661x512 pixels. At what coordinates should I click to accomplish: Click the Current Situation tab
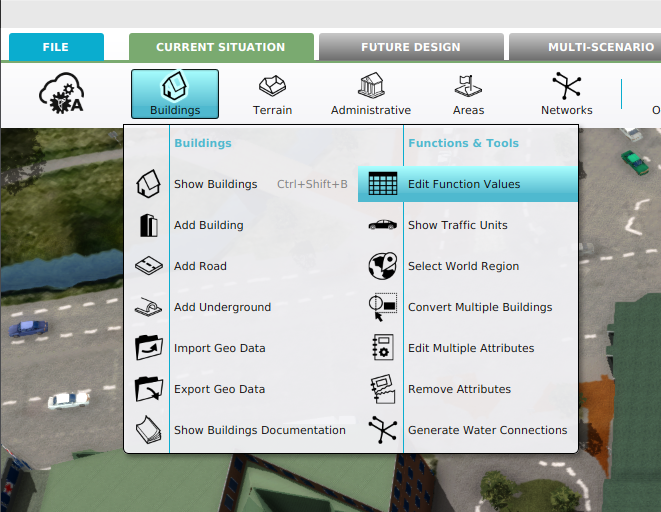(220, 47)
